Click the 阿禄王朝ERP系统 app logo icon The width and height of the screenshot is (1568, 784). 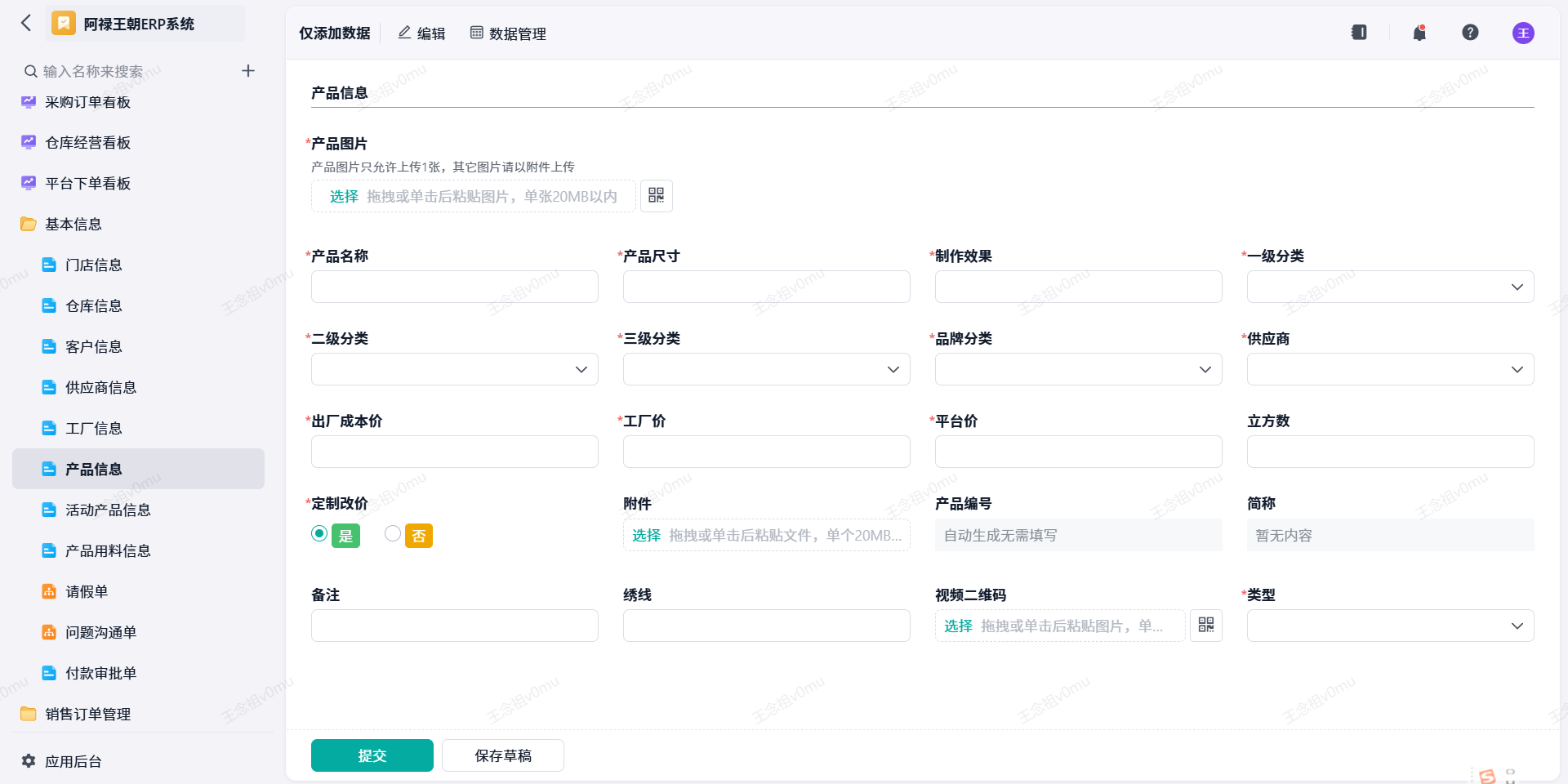[x=63, y=24]
